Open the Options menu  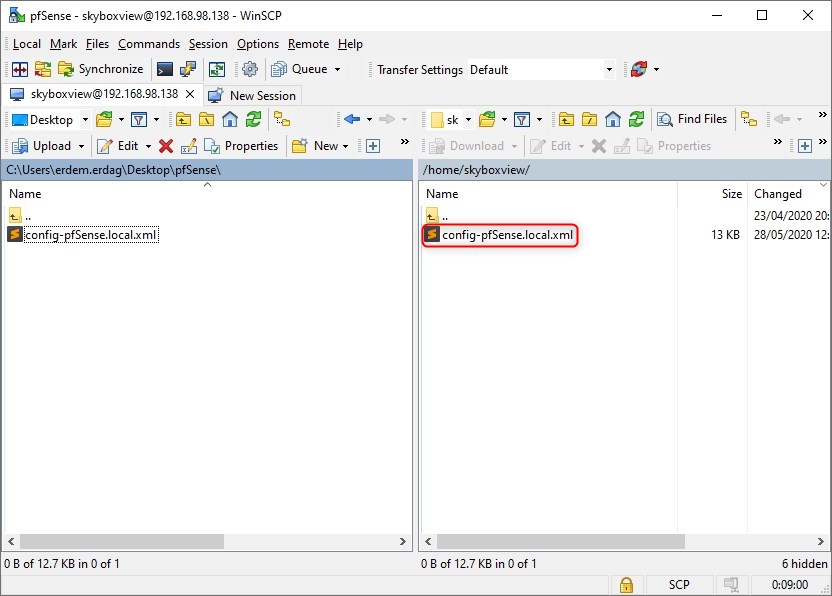258,44
